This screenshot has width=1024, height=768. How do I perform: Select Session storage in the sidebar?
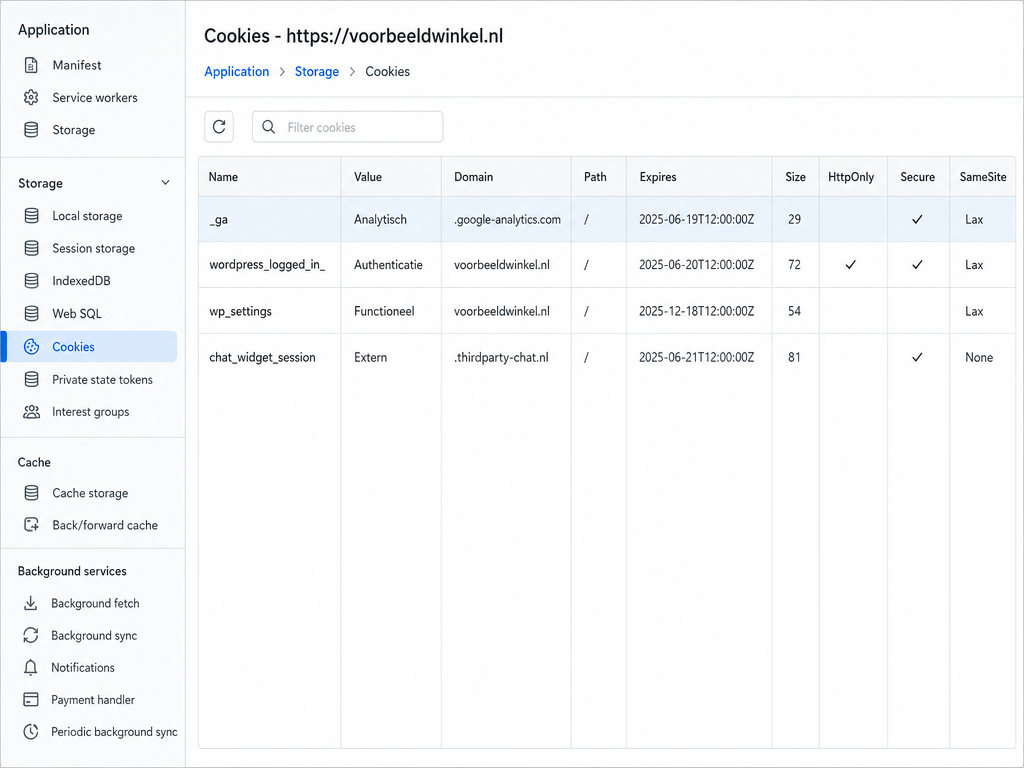pyautogui.click(x=93, y=248)
